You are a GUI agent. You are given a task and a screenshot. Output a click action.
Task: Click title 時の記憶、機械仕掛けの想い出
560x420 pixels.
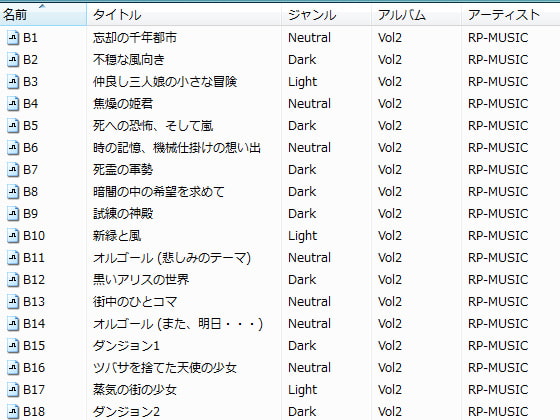pos(177,148)
